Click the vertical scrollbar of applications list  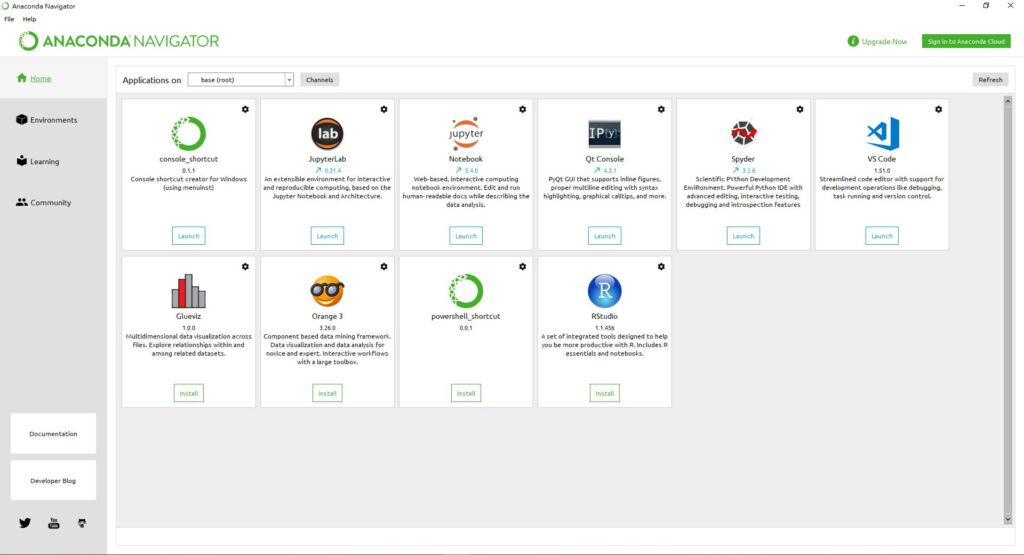pyautogui.click(x=1006, y=300)
